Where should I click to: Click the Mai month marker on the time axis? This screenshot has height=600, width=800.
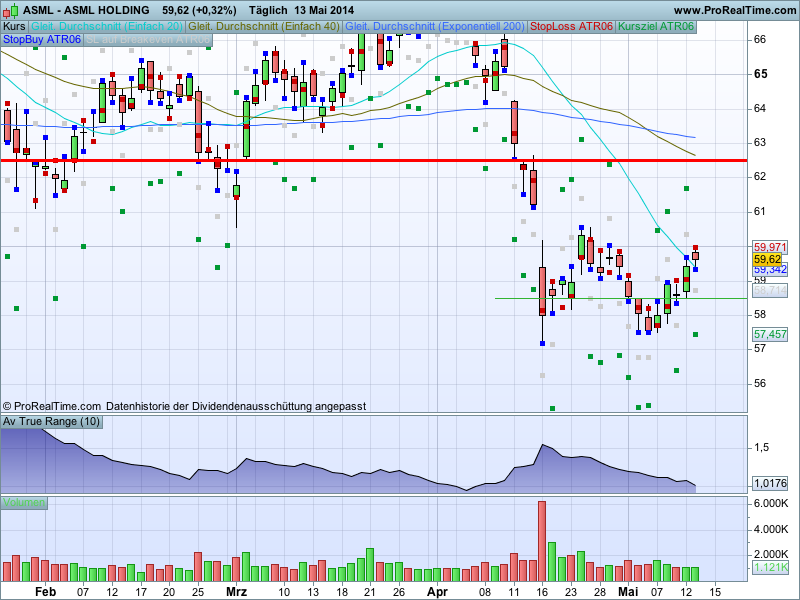(628, 592)
